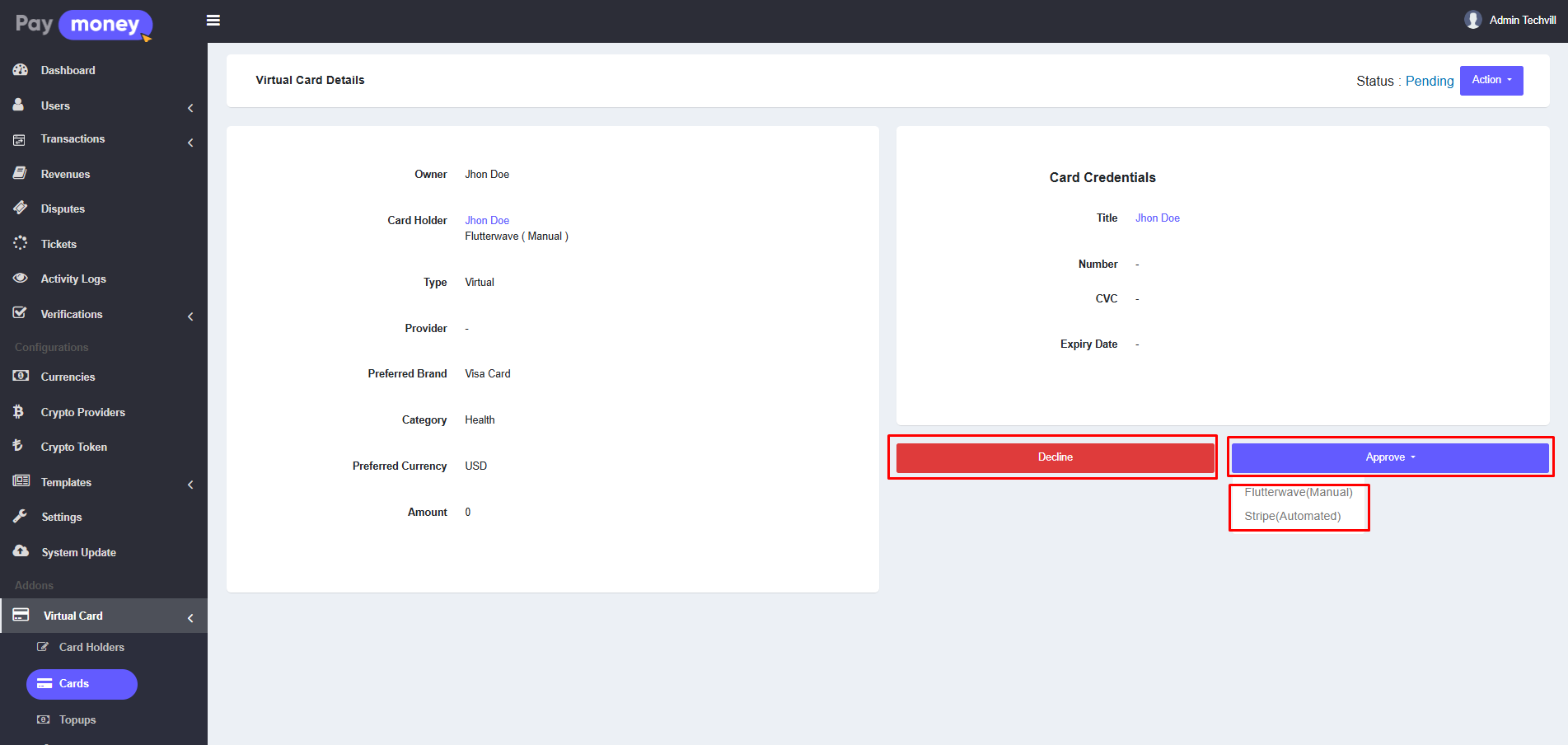Open Topups under Virtual Card
Image resolution: width=1568 pixels, height=745 pixels.
pos(77,720)
